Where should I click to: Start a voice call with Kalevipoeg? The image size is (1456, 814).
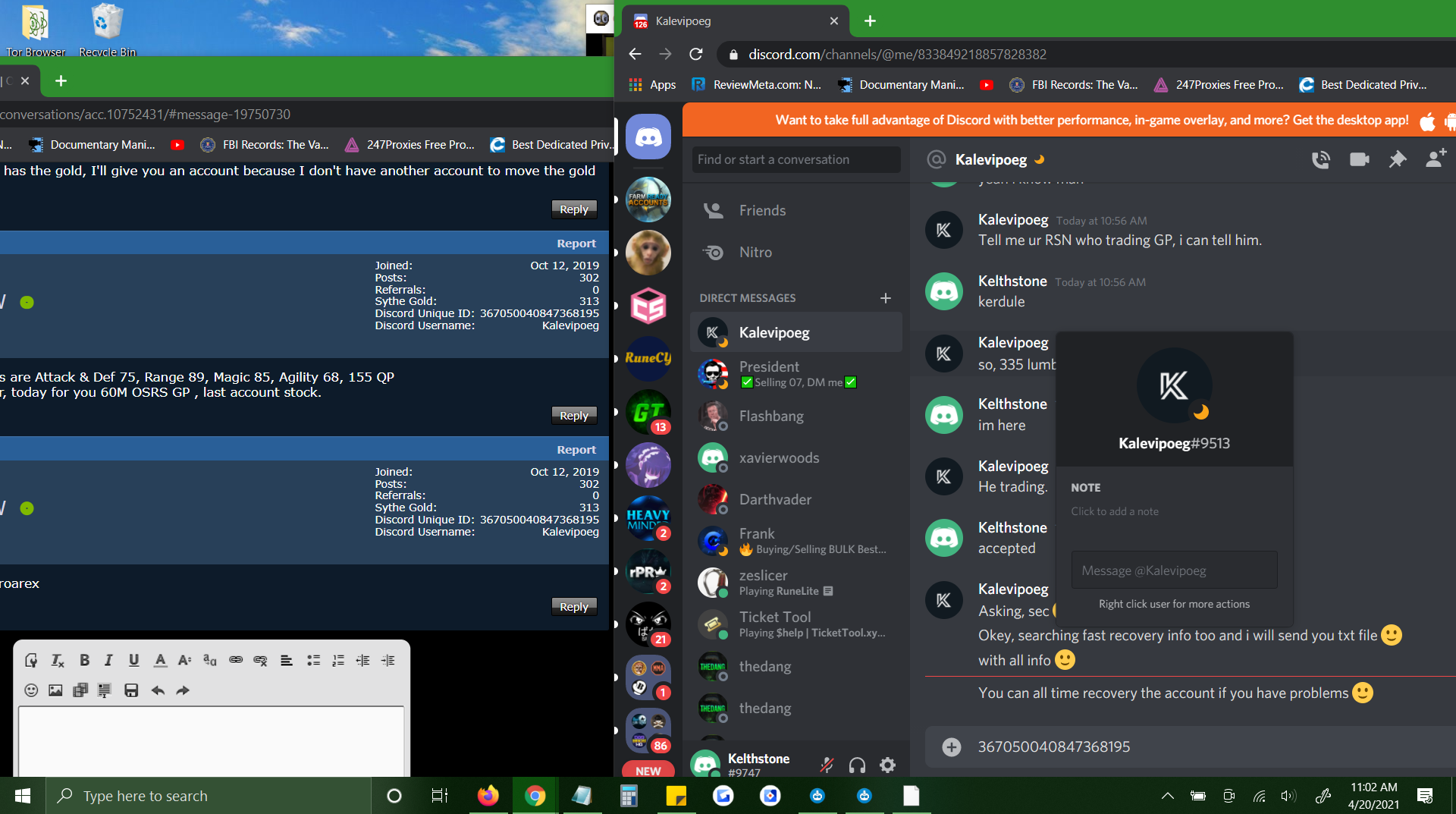[1321, 159]
